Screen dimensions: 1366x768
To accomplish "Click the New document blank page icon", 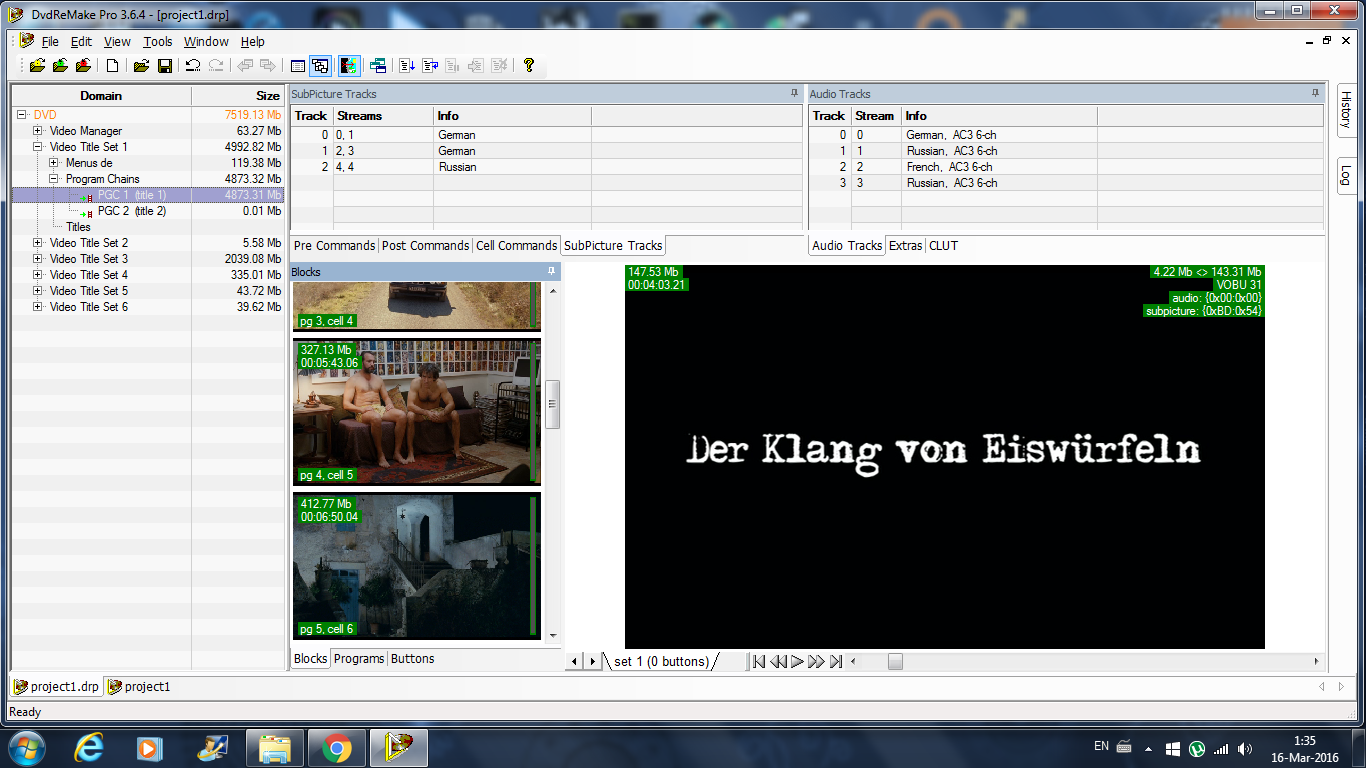I will [x=113, y=66].
